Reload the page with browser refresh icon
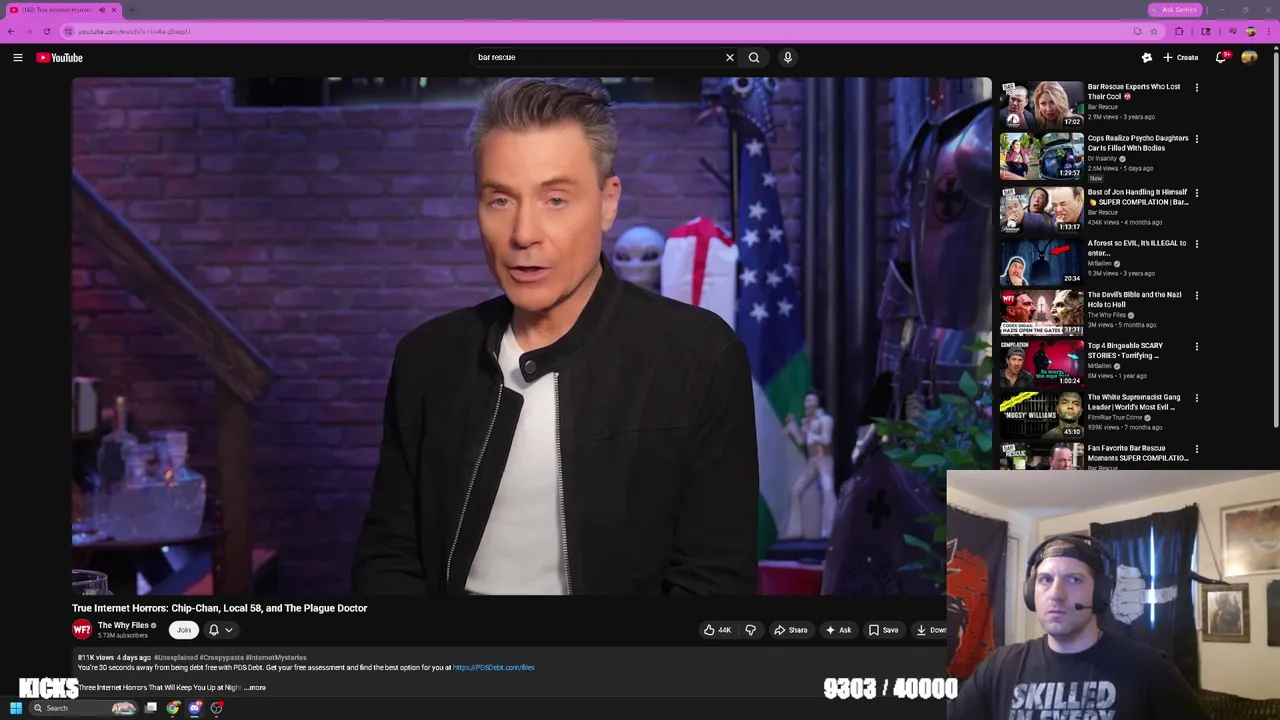 (x=46, y=31)
